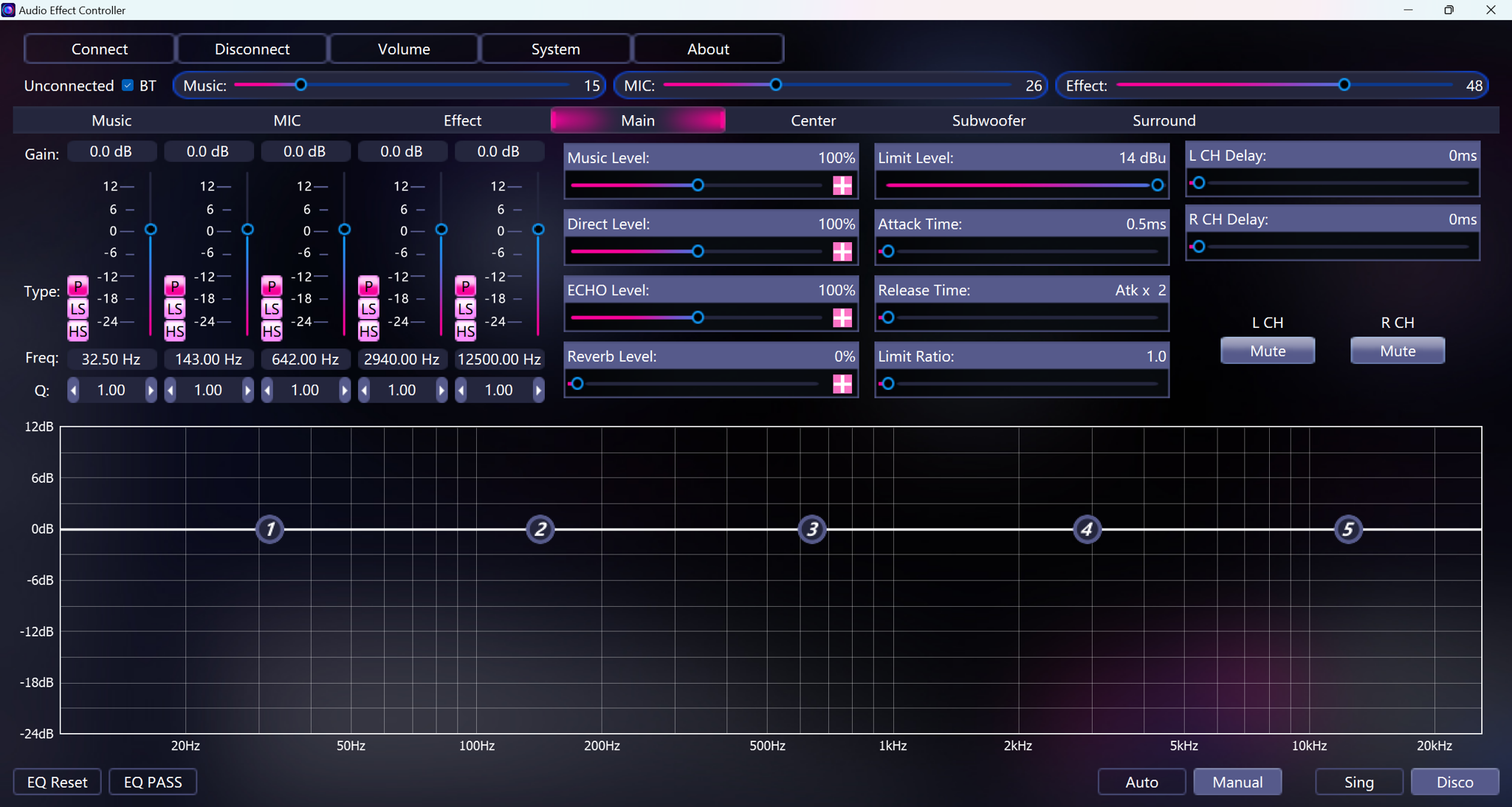Switch to the Surround tab
This screenshot has height=807, width=1512.
(x=1164, y=120)
